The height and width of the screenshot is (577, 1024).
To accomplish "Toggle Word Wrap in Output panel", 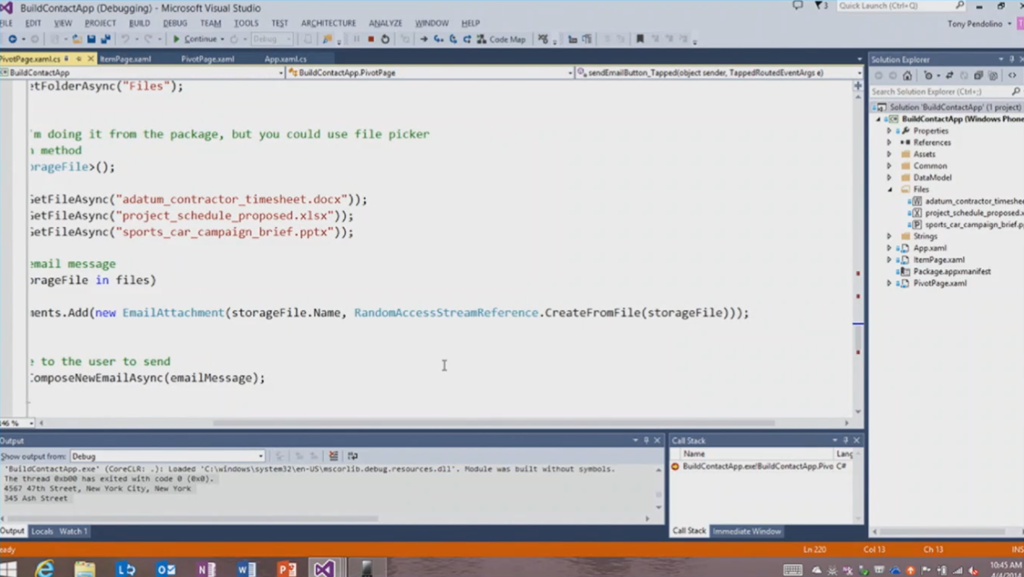I will (353, 456).
